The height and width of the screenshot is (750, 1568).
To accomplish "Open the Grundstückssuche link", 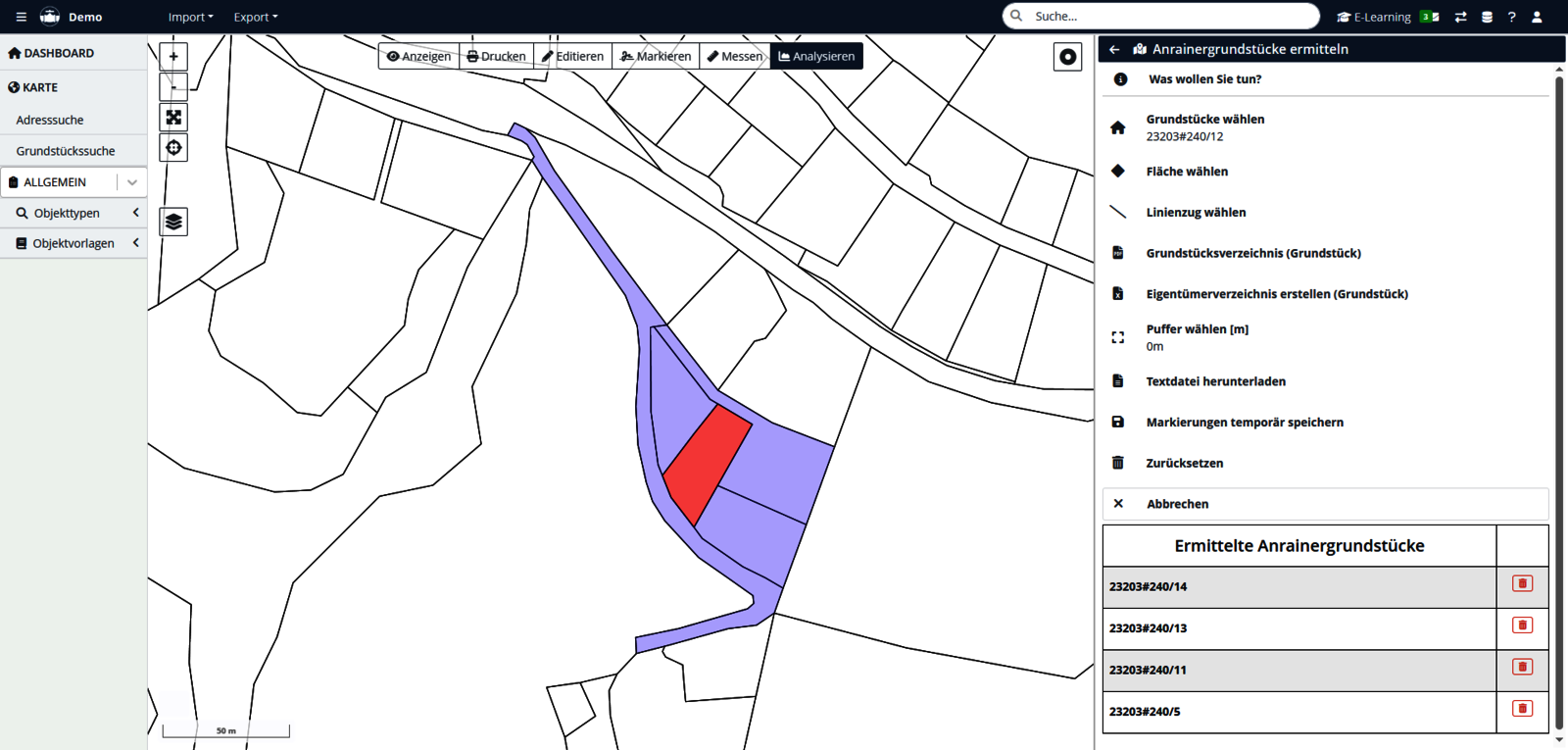I will point(66,151).
